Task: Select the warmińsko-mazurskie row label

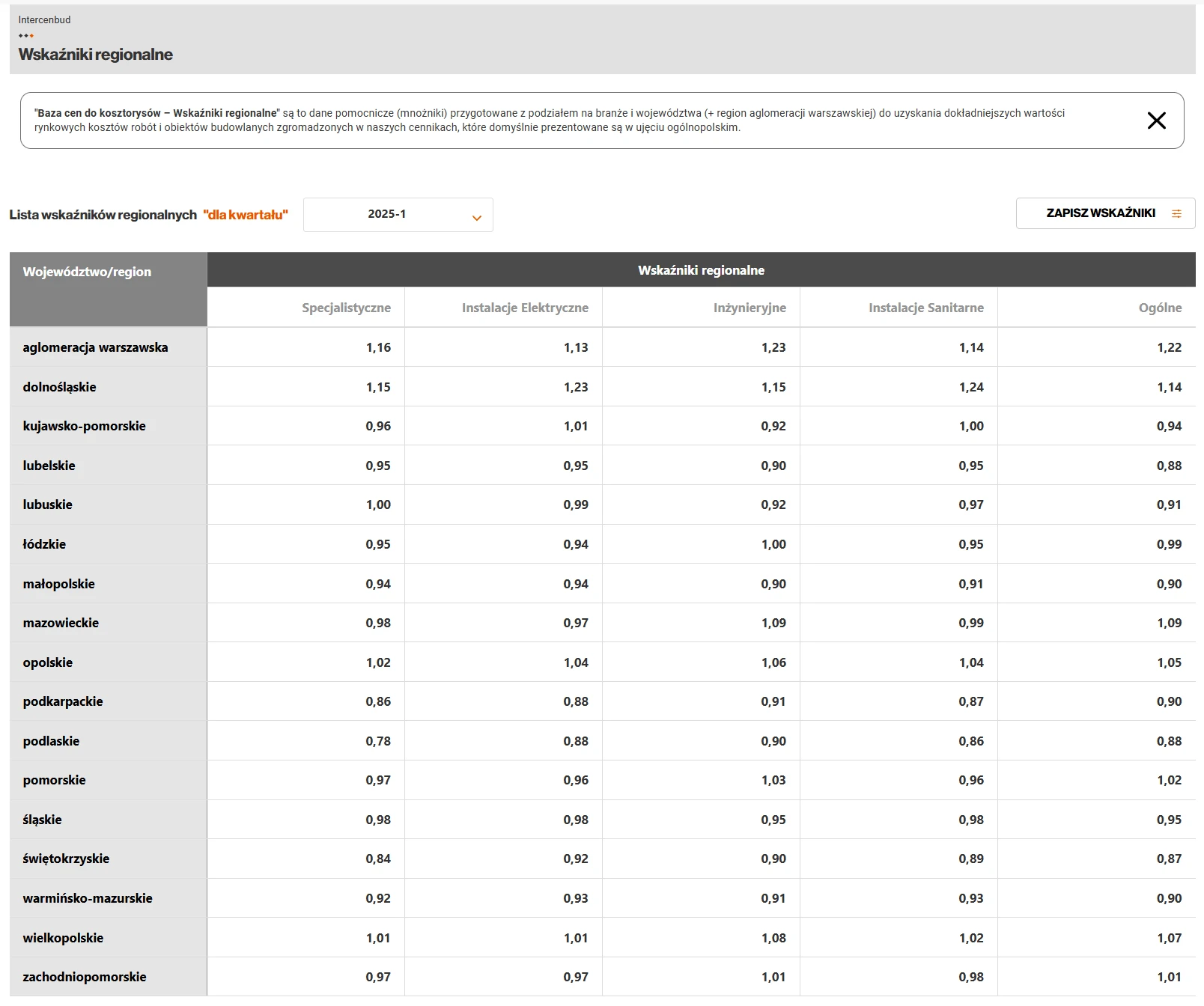Action: (88, 898)
